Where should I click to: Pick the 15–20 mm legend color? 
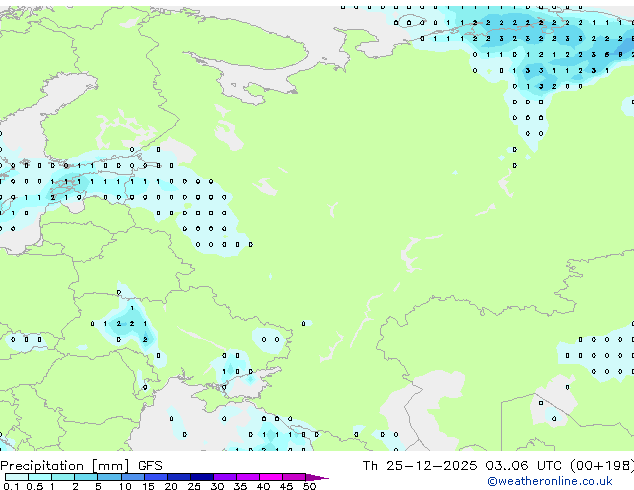pyautogui.click(x=156, y=477)
